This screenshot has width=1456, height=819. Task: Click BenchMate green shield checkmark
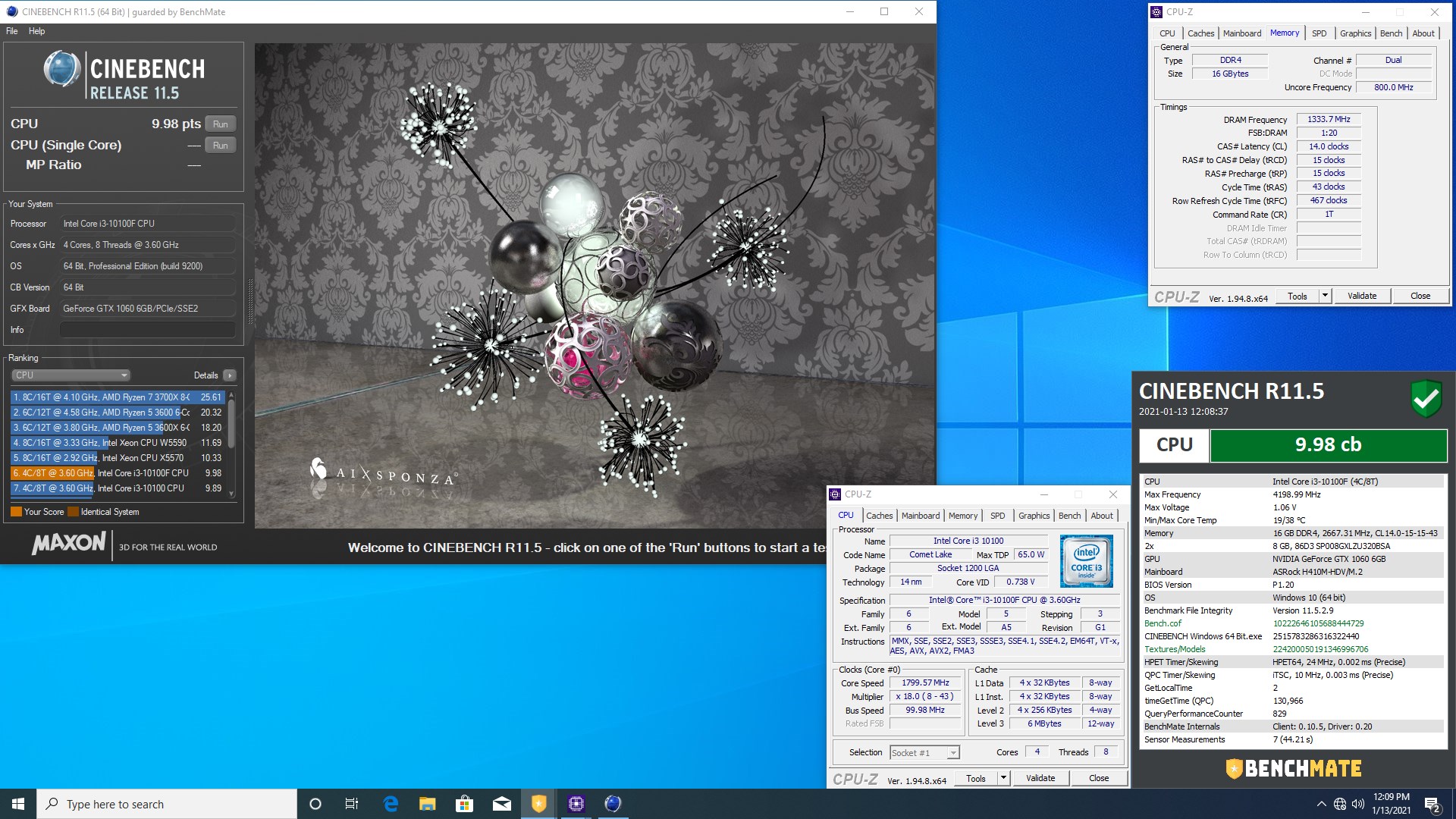[1426, 398]
